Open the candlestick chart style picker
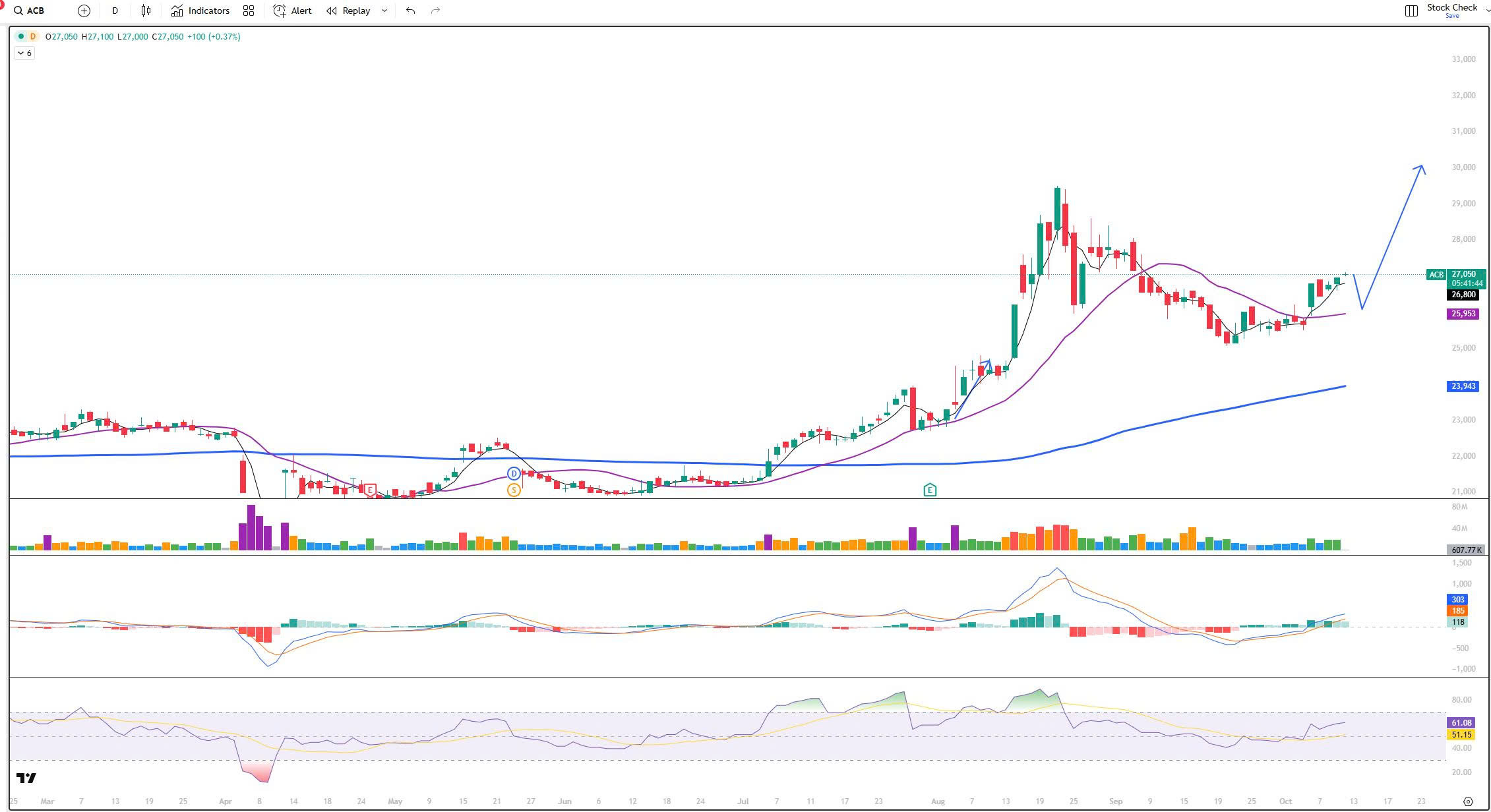The width and height of the screenshot is (1491, 812). click(x=146, y=11)
